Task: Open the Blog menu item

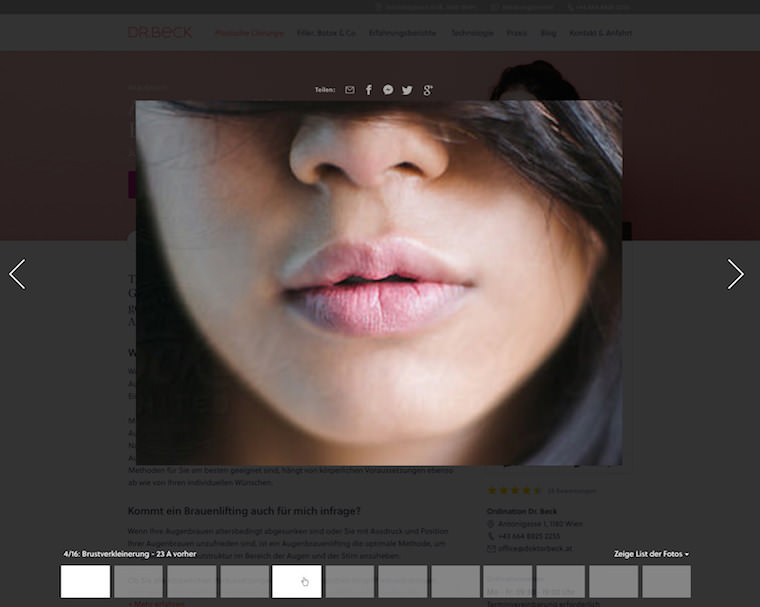Action: pos(548,33)
